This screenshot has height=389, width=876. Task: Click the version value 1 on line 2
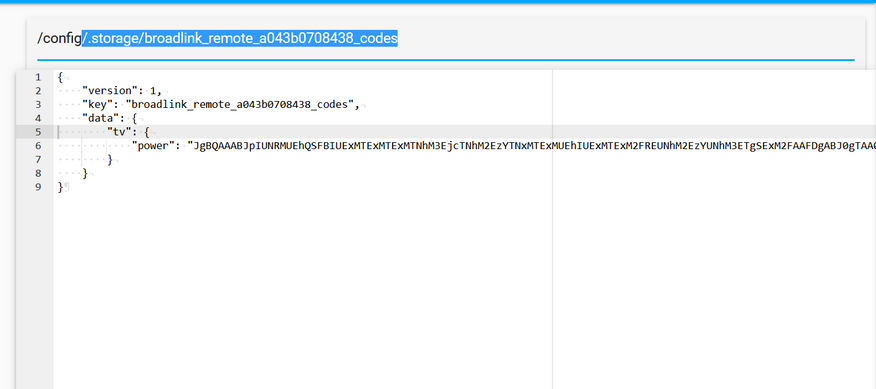tap(153, 91)
